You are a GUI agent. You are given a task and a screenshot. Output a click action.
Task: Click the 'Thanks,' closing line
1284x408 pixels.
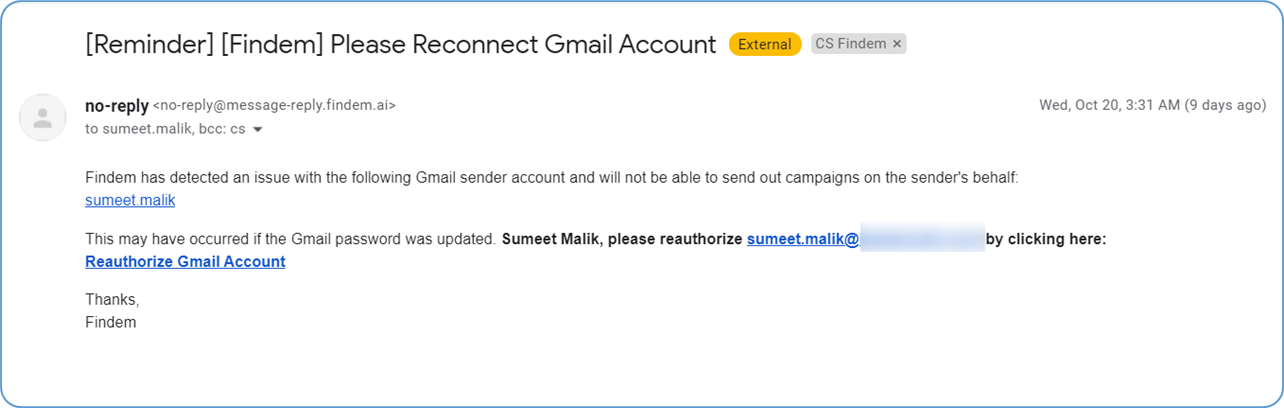pyautogui.click(x=112, y=299)
